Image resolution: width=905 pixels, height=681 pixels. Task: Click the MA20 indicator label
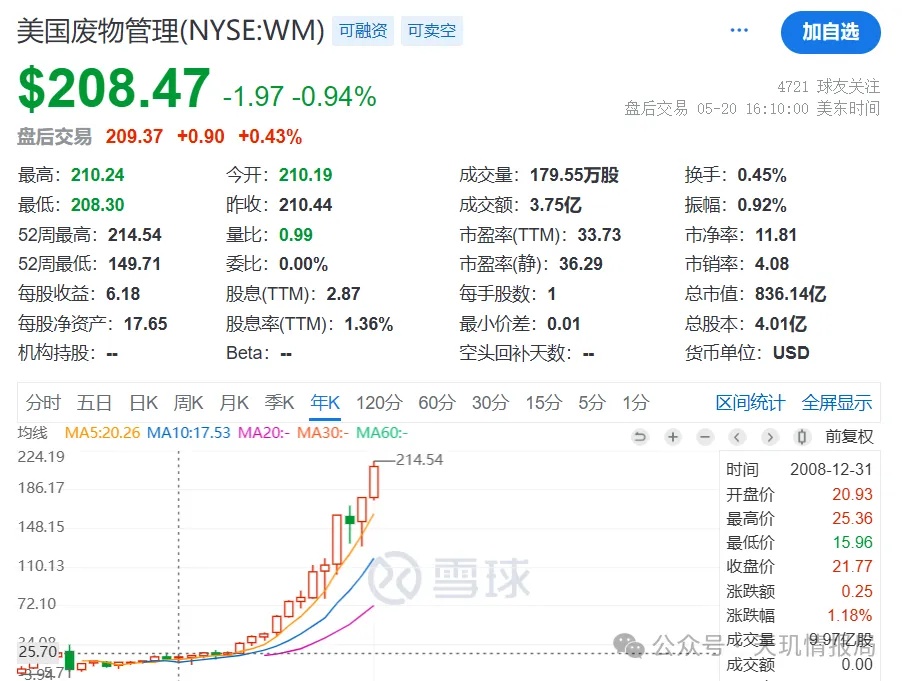pyautogui.click(x=264, y=433)
